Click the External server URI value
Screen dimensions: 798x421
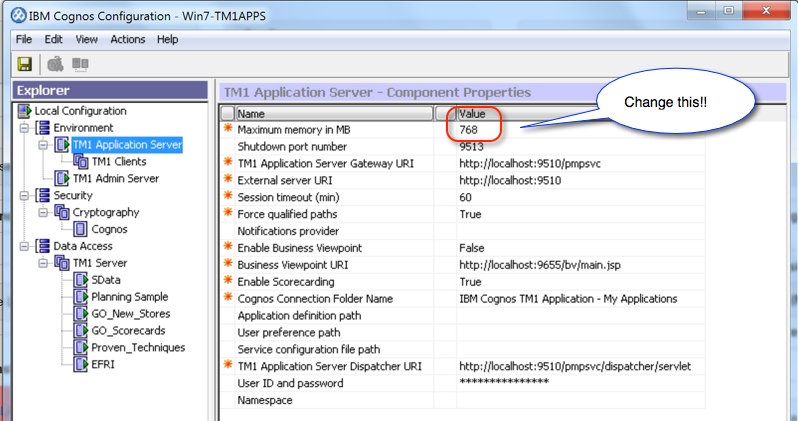pyautogui.click(x=510, y=180)
